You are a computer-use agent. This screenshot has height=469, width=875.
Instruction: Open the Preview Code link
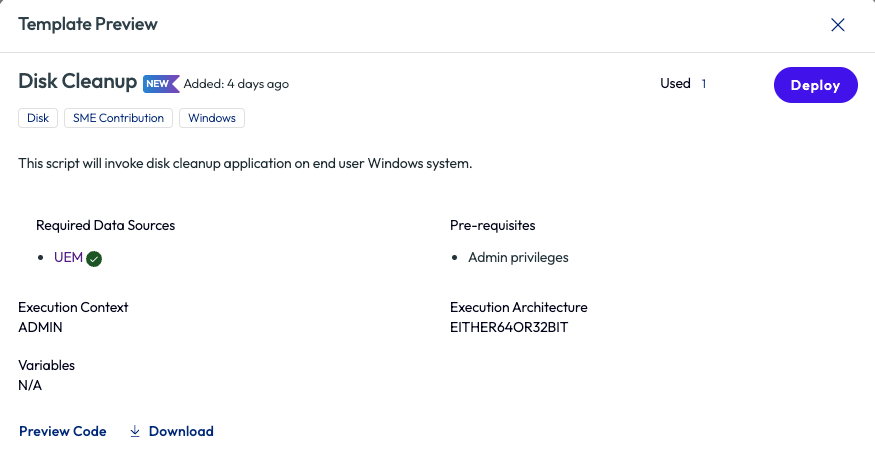point(62,431)
